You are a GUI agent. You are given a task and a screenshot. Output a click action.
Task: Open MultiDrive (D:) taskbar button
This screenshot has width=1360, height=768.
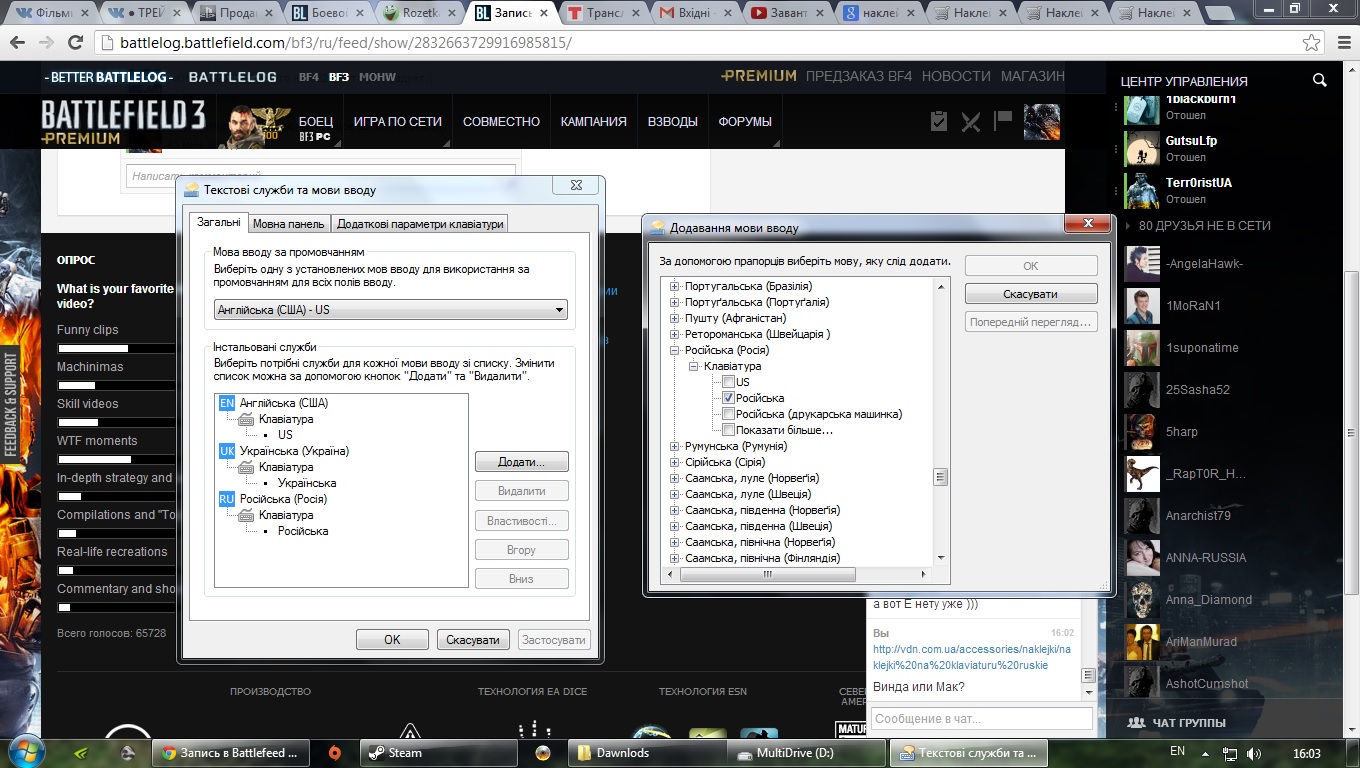pos(807,753)
